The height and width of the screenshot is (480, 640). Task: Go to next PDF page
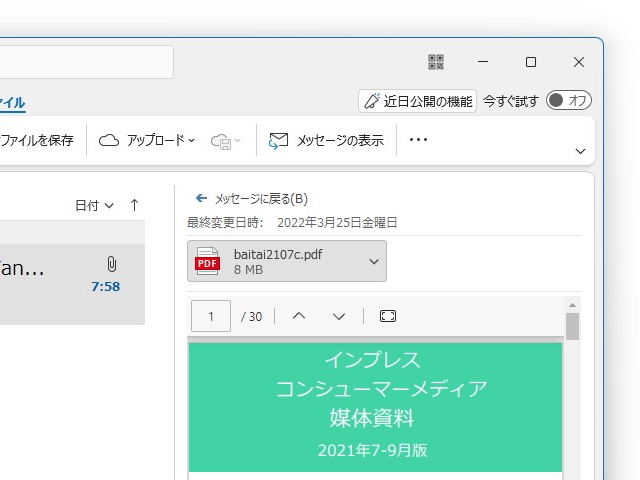pos(339,316)
